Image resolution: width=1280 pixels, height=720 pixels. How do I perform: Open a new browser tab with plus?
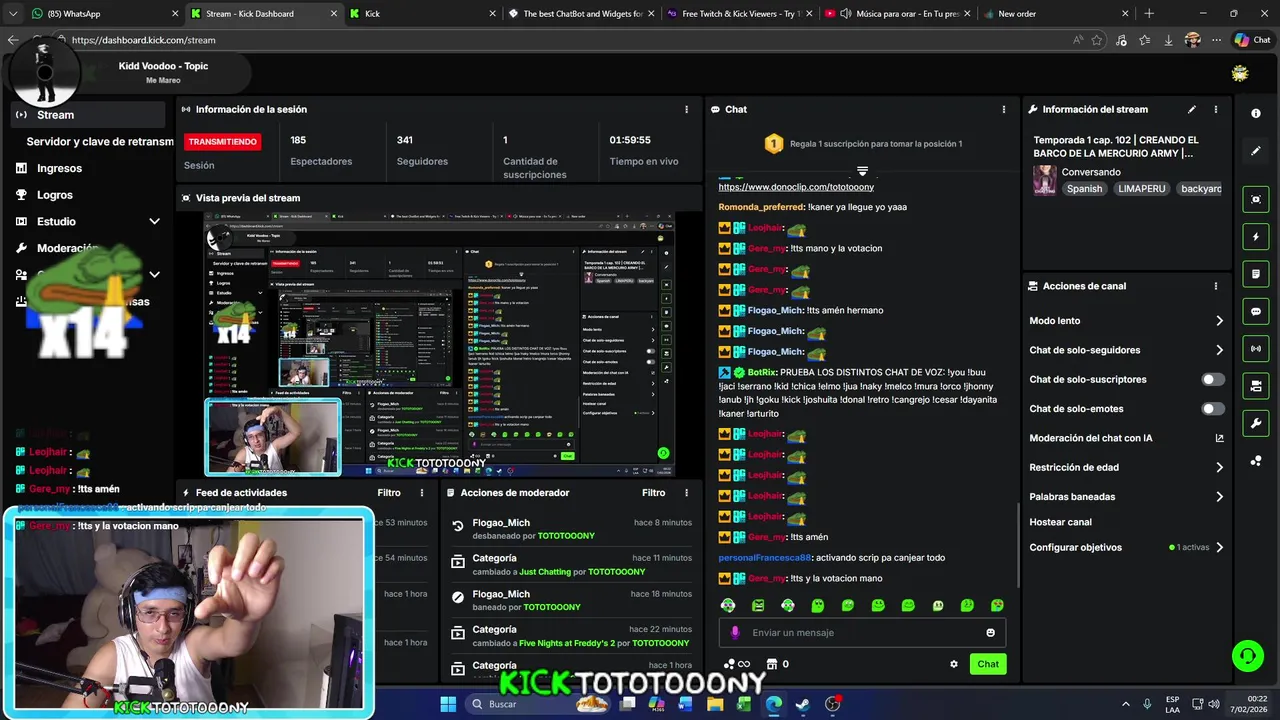1149,14
